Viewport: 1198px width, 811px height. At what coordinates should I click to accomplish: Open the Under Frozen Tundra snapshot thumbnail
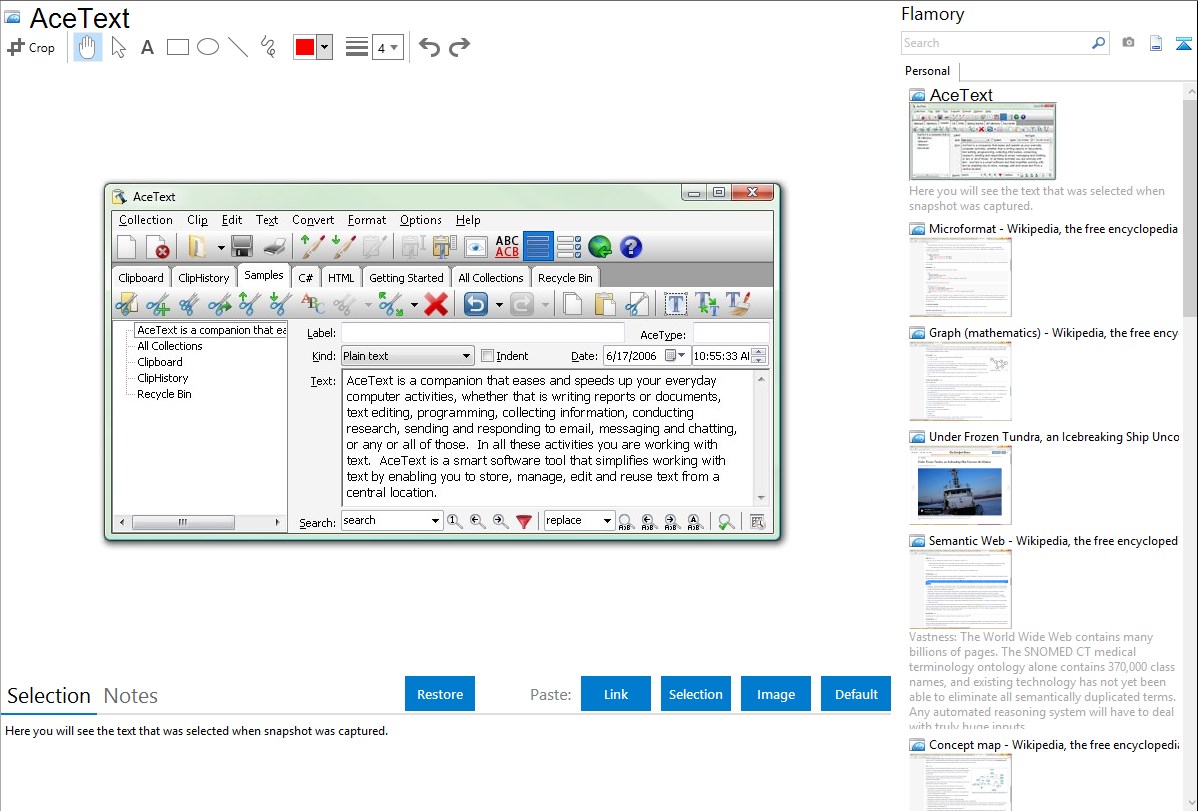(960, 487)
